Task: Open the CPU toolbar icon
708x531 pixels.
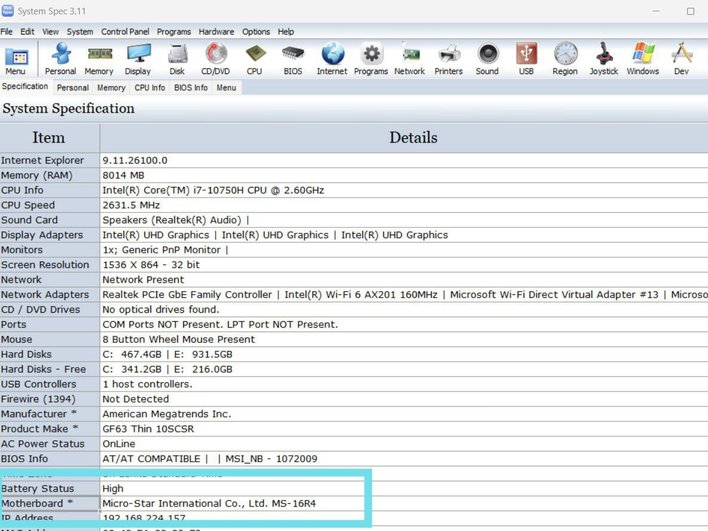Action: [x=255, y=59]
